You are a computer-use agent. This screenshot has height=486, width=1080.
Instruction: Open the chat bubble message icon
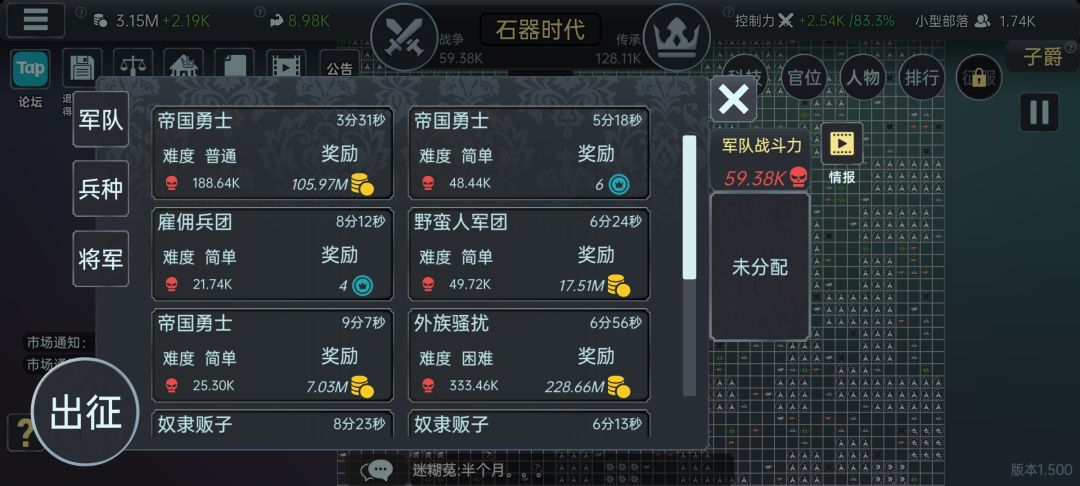tap(377, 470)
